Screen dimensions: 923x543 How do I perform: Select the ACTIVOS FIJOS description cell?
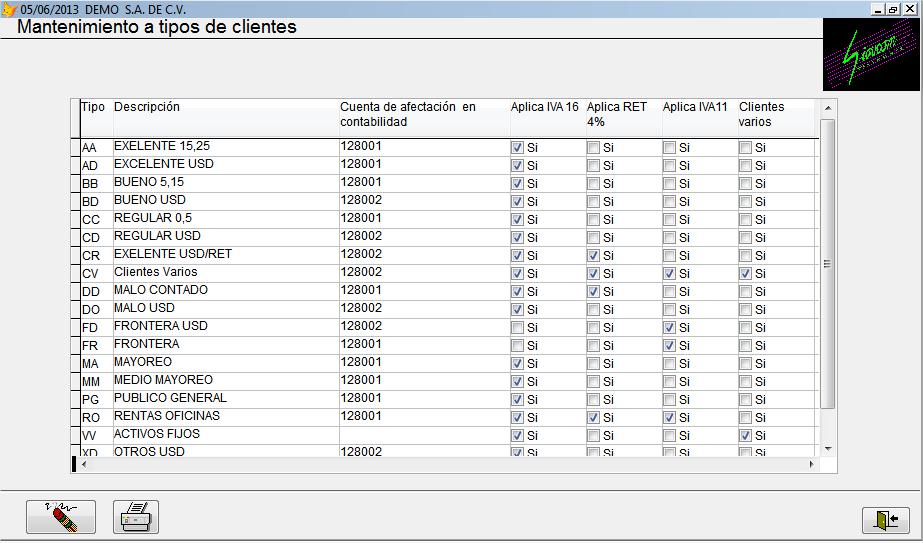(x=225, y=435)
